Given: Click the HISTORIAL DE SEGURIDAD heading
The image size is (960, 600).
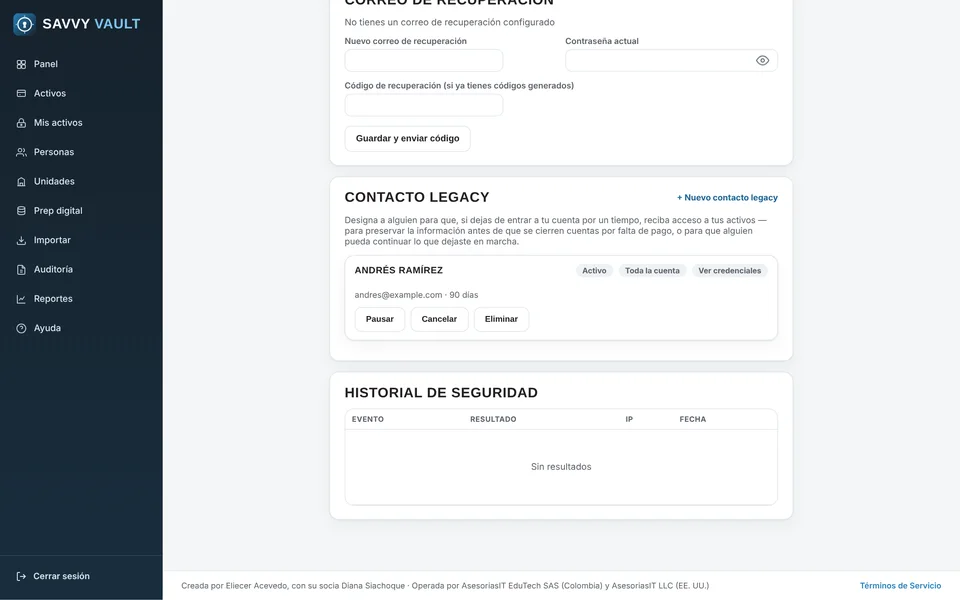Looking at the screenshot, I should click(x=441, y=393).
